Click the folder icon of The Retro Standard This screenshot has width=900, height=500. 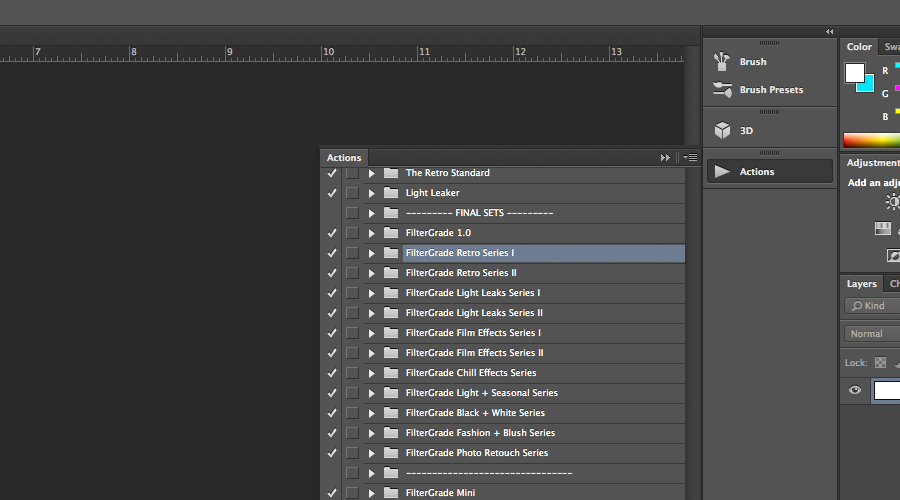(x=391, y=173)
